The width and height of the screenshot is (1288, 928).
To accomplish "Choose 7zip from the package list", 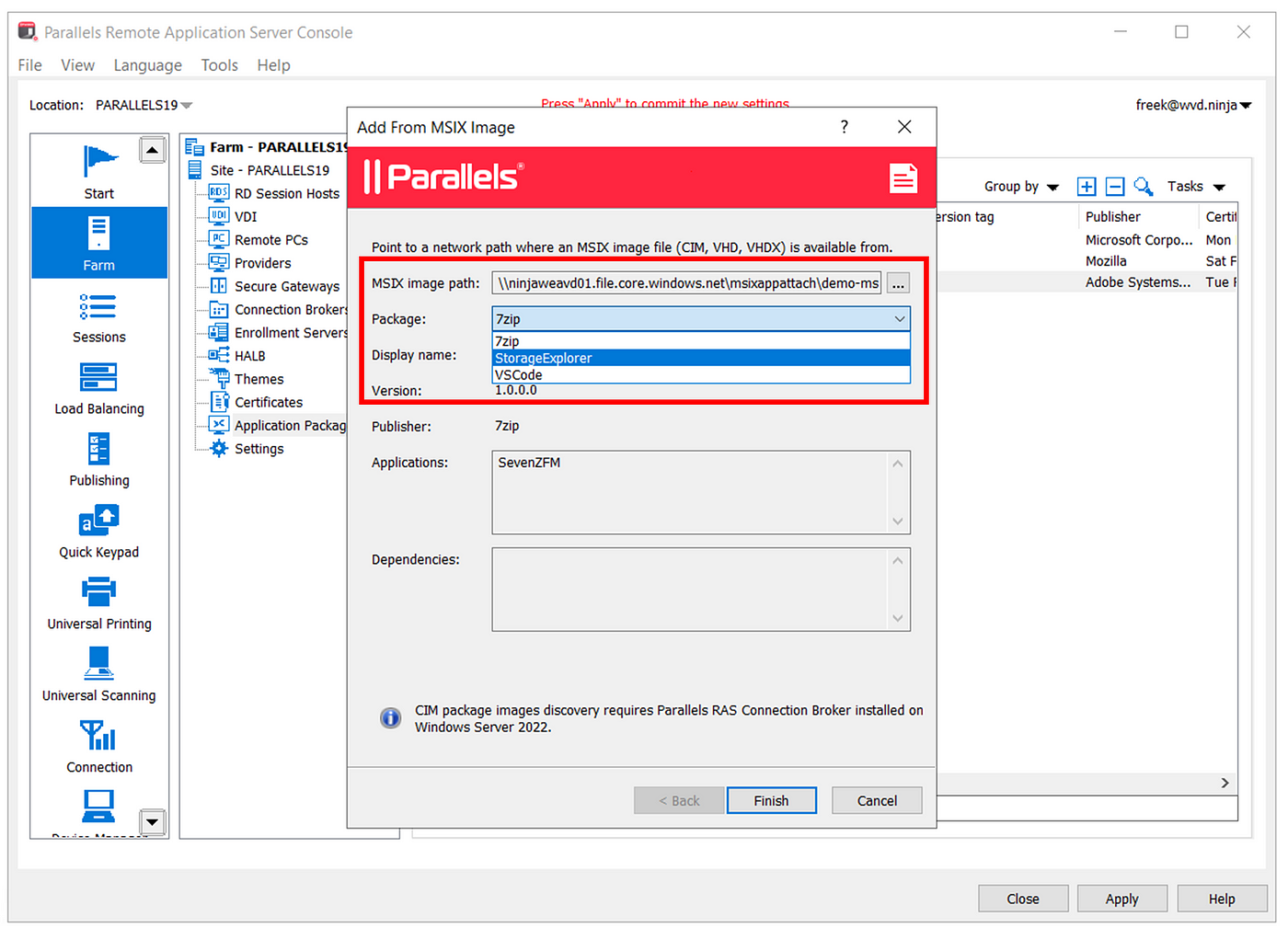I will pos(701,341).
